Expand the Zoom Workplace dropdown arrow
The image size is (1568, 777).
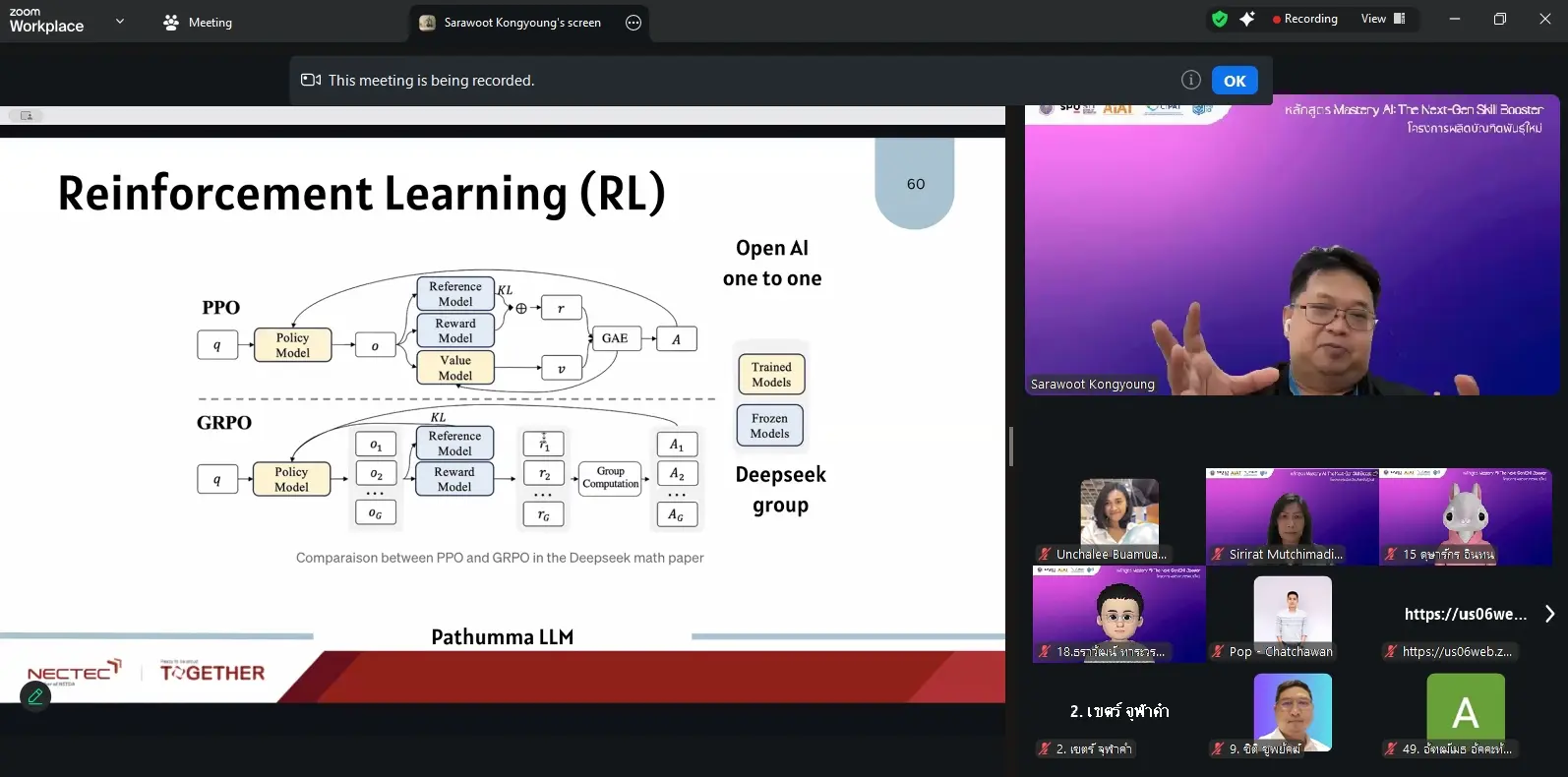click(x=120, y=21)
